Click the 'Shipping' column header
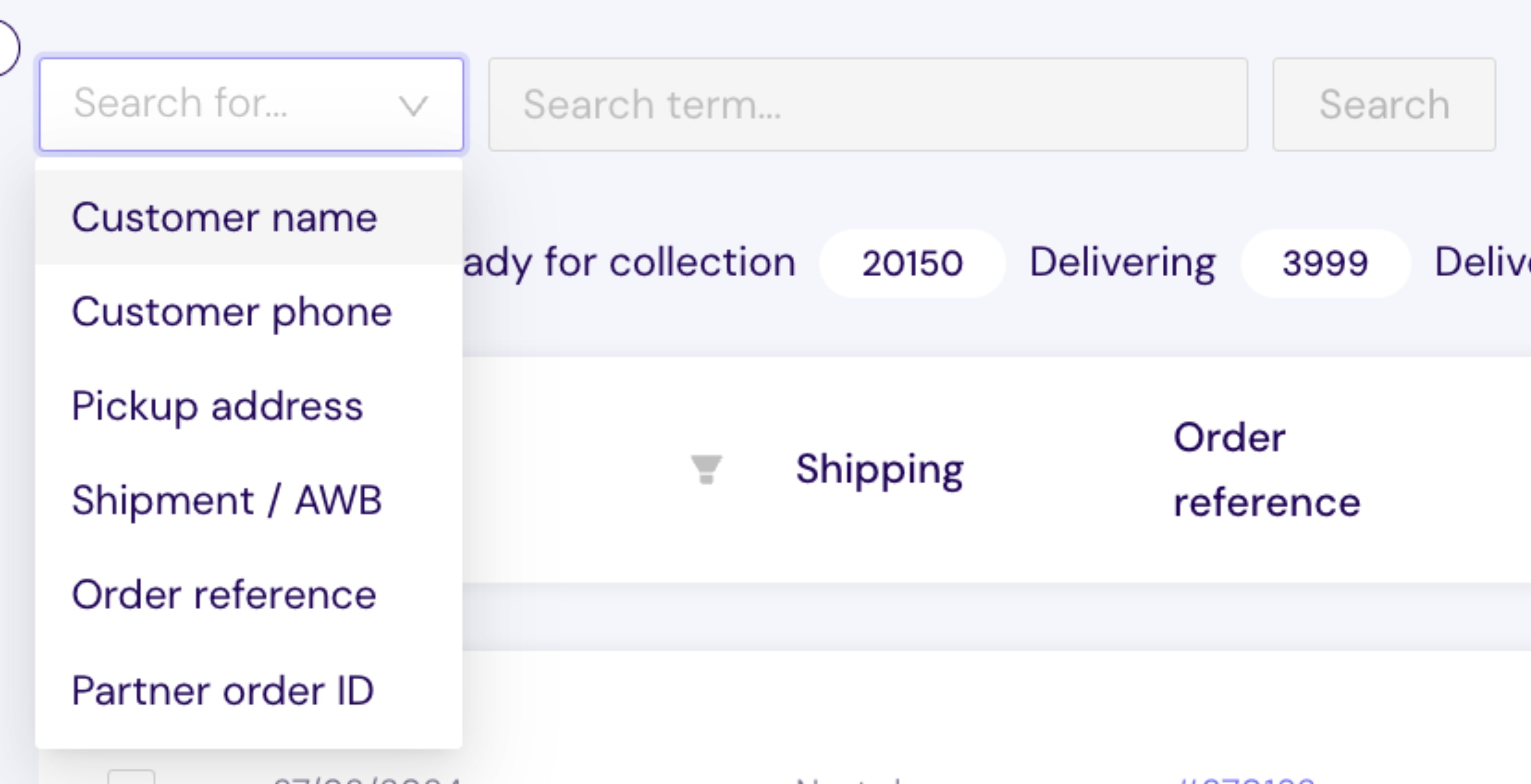Image resolution: width=1531 pixels, height=784 pixels. tap(879, 470)
